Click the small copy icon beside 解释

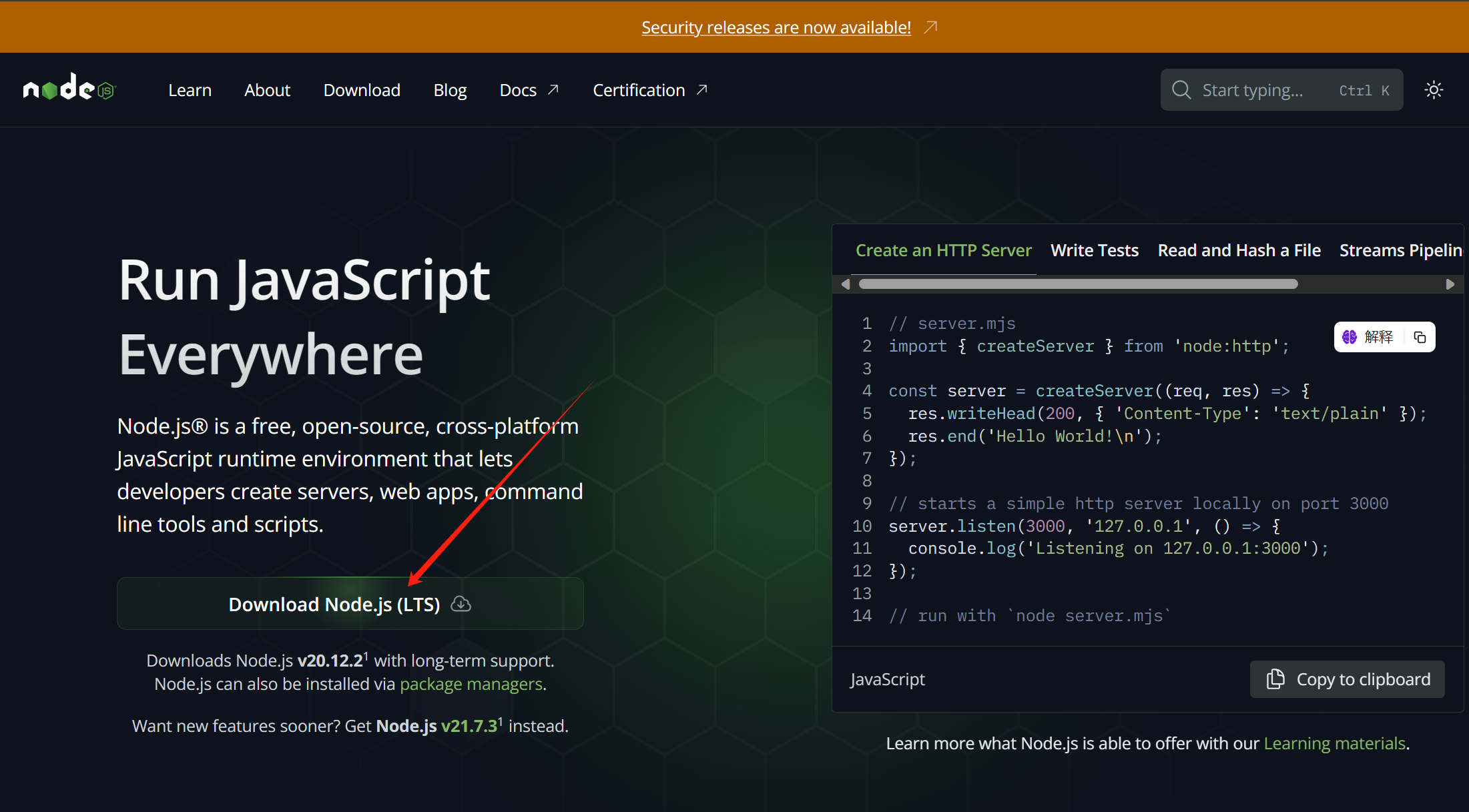click(x=1420, y=337)
